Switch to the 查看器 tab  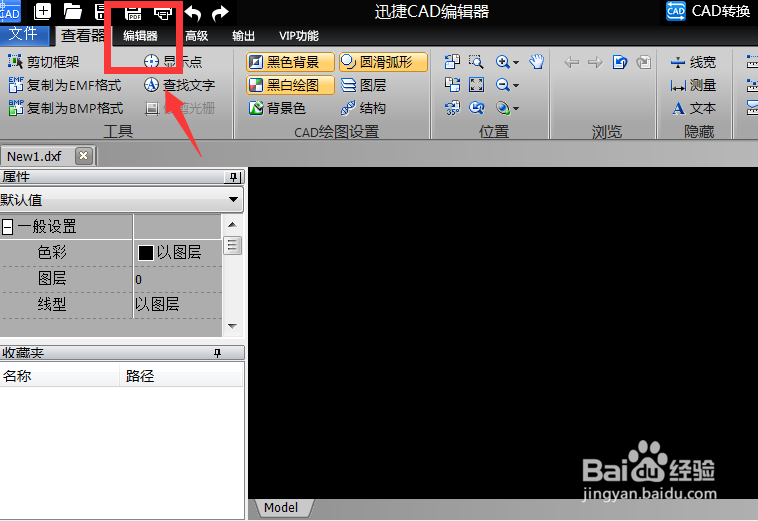(x=82, y=35)
